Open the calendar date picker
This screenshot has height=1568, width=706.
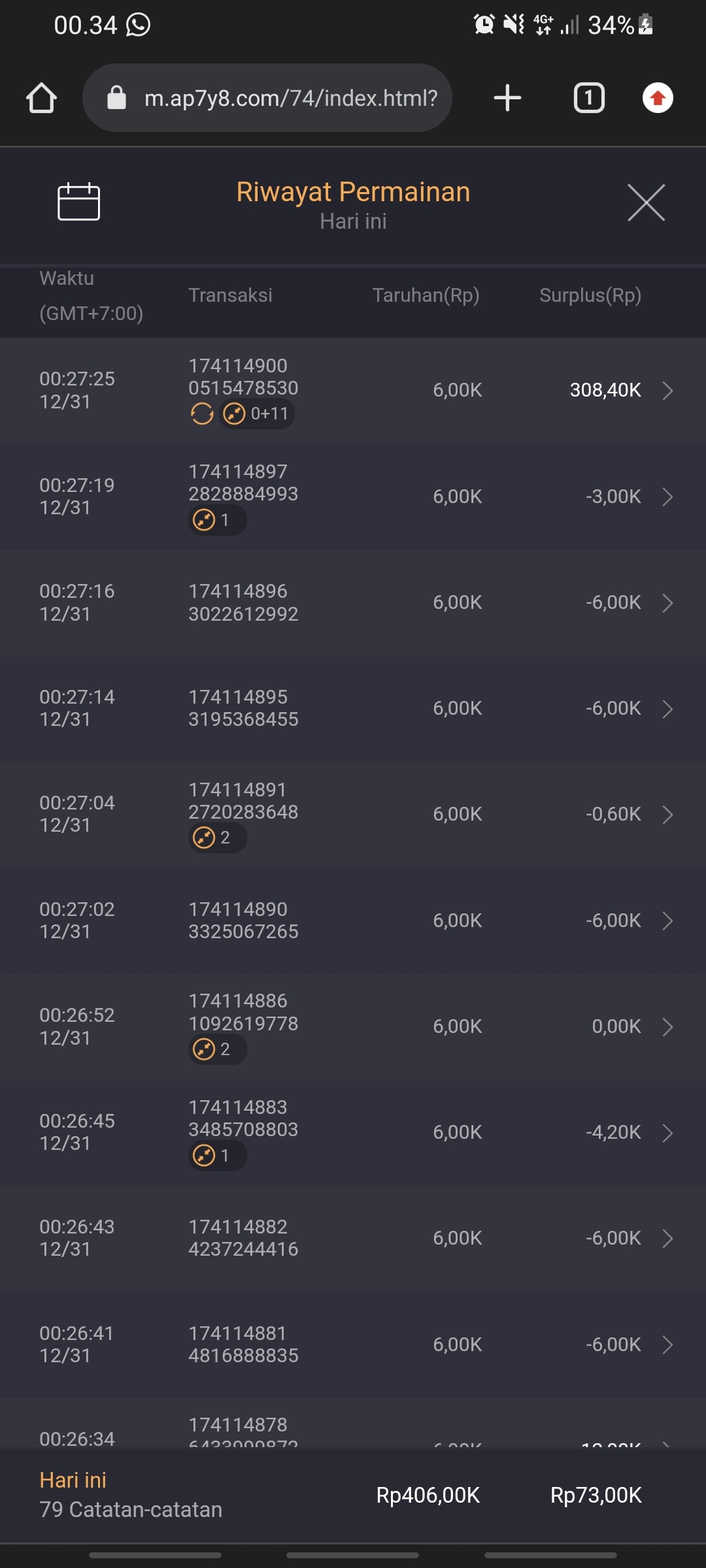[78, 202]
